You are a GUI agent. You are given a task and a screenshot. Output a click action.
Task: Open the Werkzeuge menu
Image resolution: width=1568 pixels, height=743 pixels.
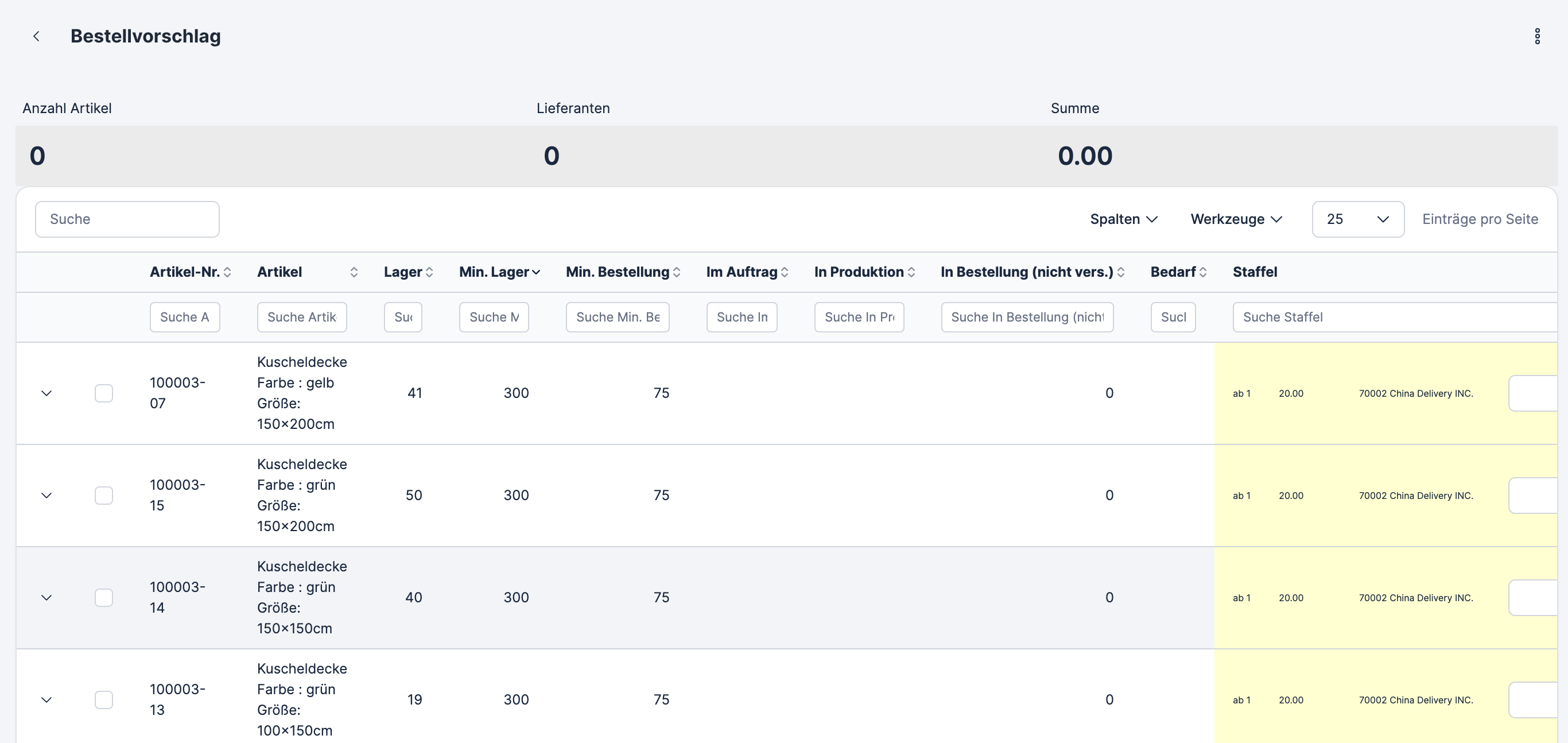coord(1236,219)
